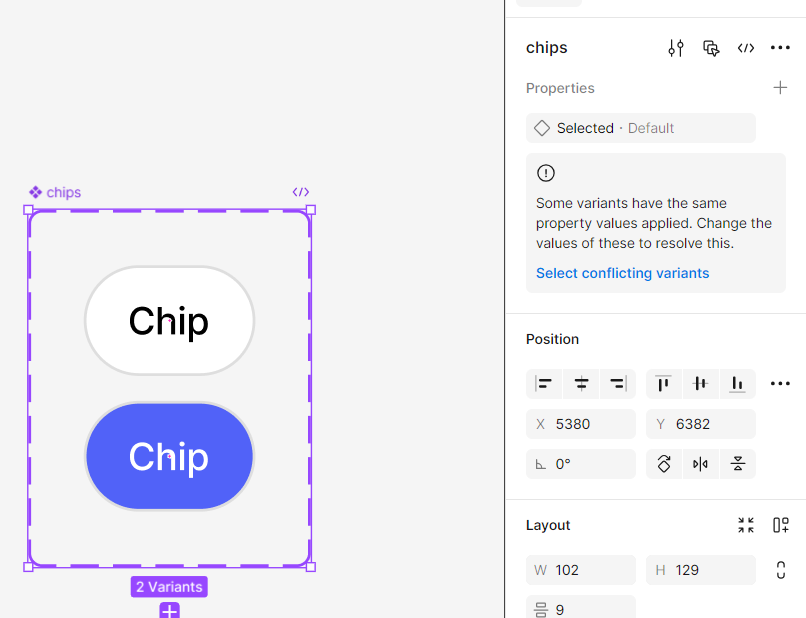The width and height of the screenshot is (806, 618).
Task: Edit the width field W 102
Action: [x=581, y=570]
